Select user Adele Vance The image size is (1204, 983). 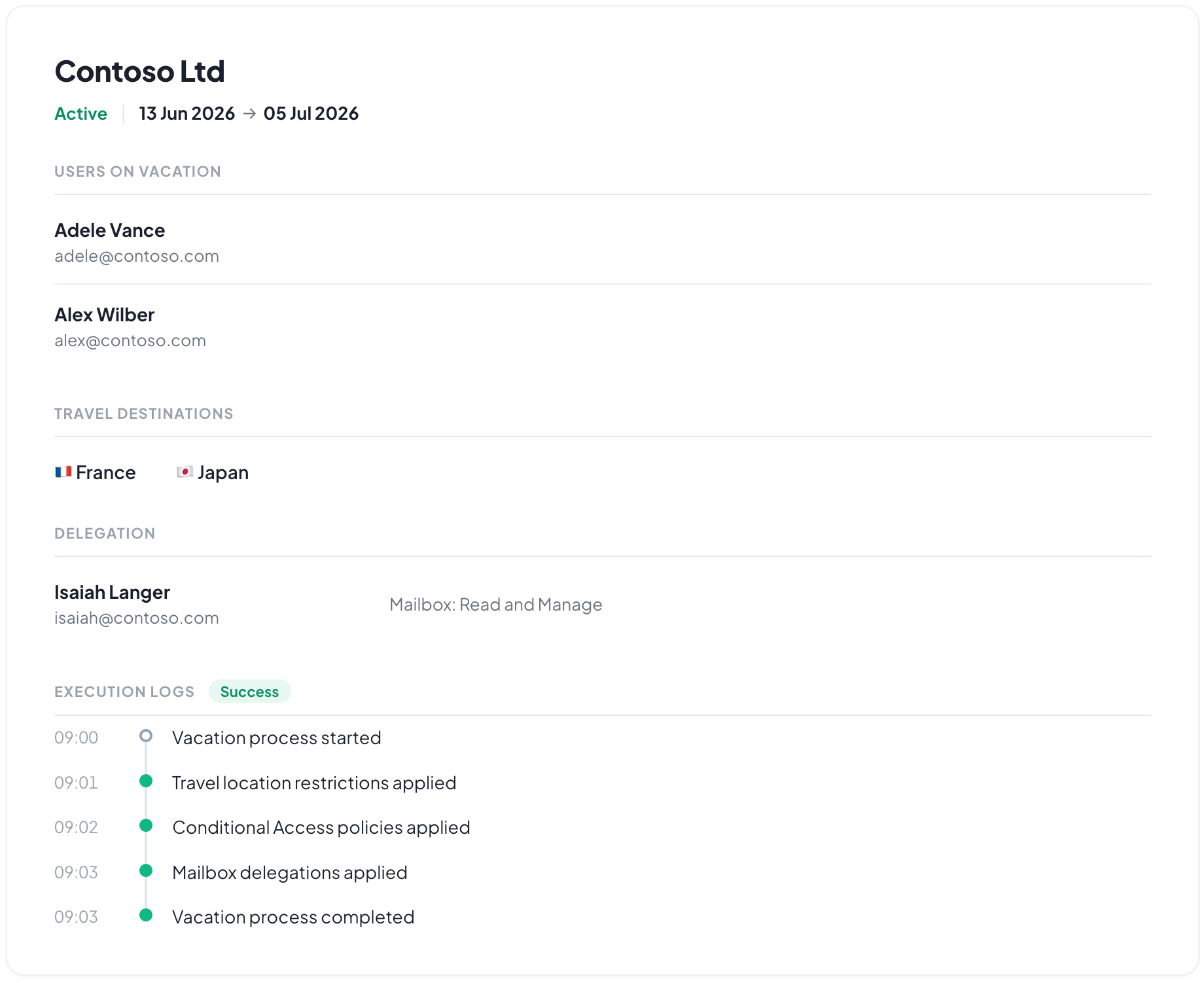[x=109, y=230]
